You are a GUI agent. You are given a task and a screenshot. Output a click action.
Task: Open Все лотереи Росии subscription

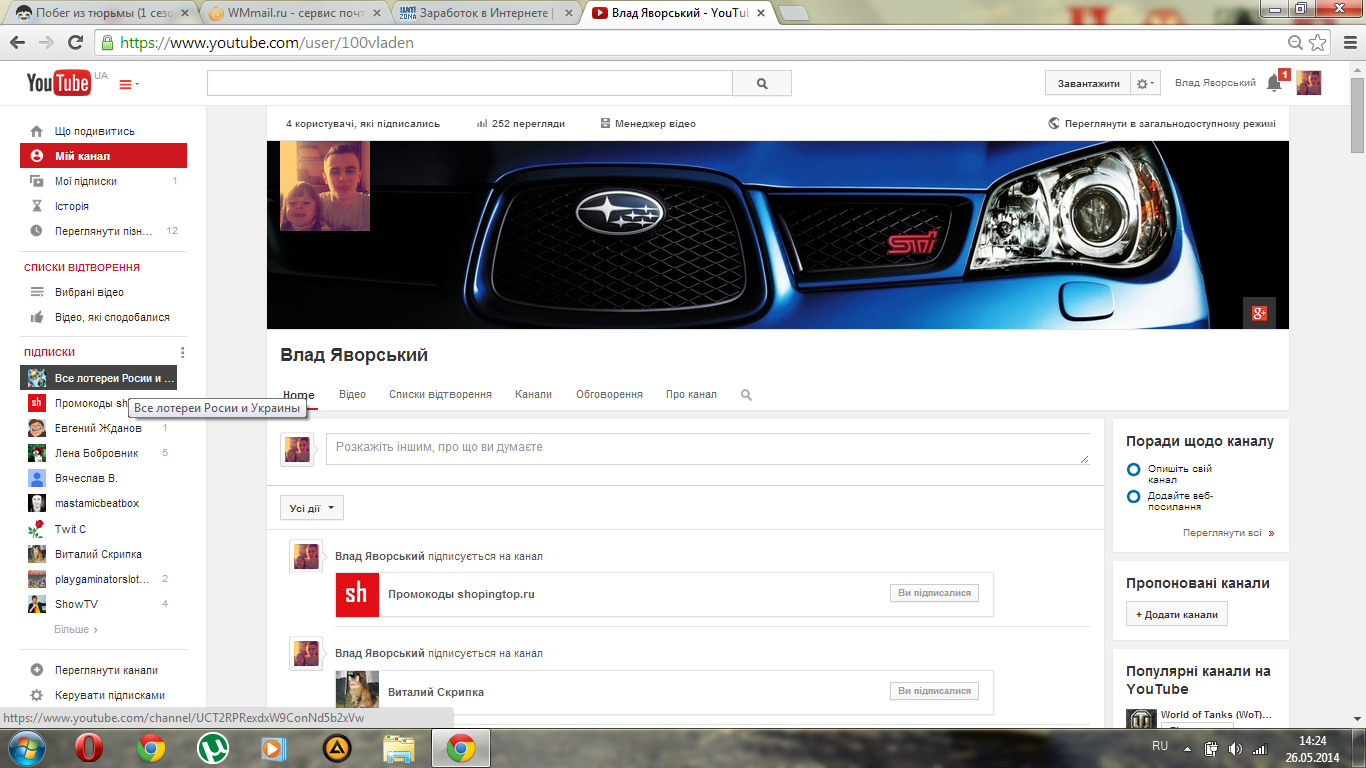pos(98,378)
